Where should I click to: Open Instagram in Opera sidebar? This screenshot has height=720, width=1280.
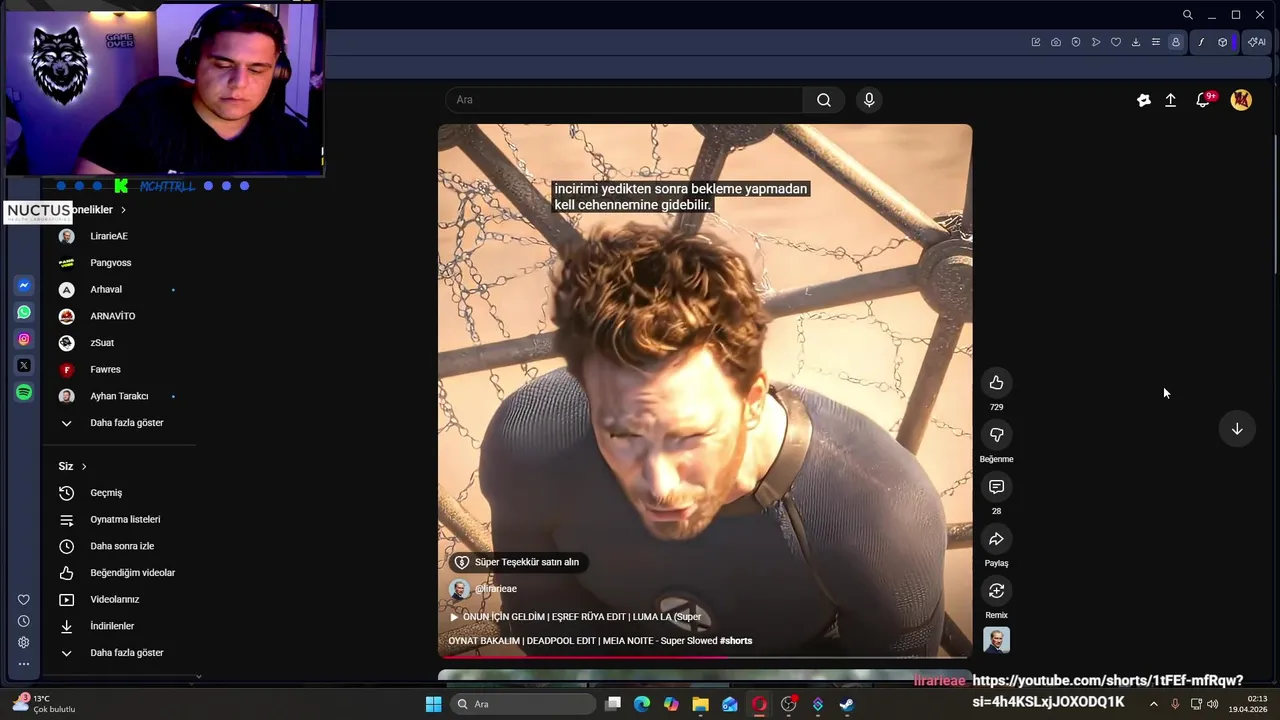[24, 339]
